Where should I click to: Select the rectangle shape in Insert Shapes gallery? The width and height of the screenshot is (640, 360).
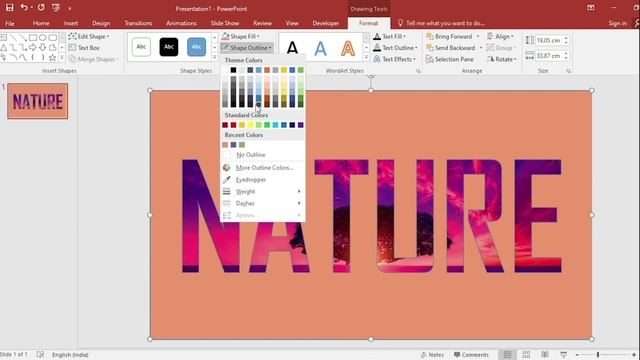click(x=33, y=38)
